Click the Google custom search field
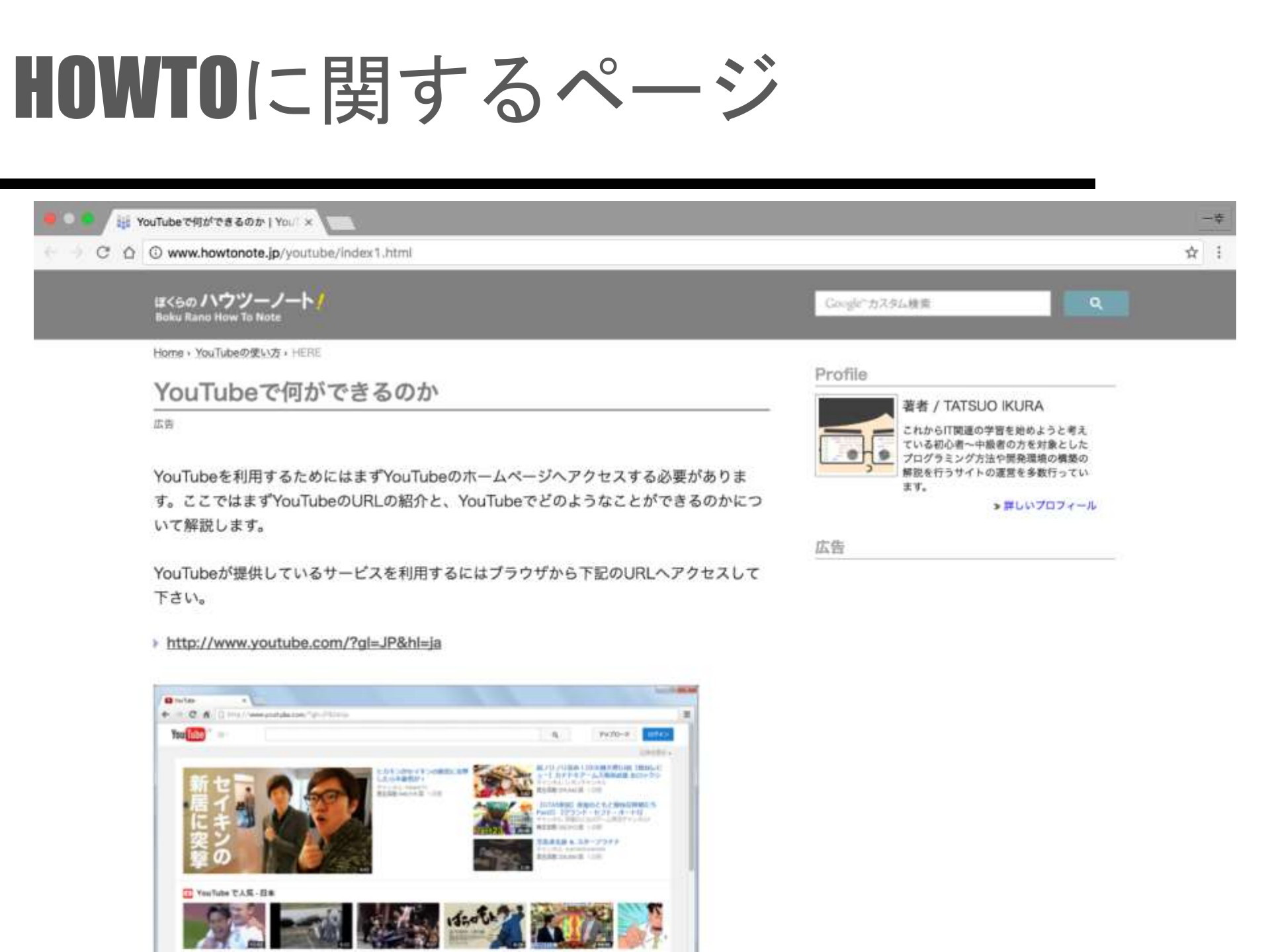The height and width of the screenshot is (952, 1270). coord(933,303)
